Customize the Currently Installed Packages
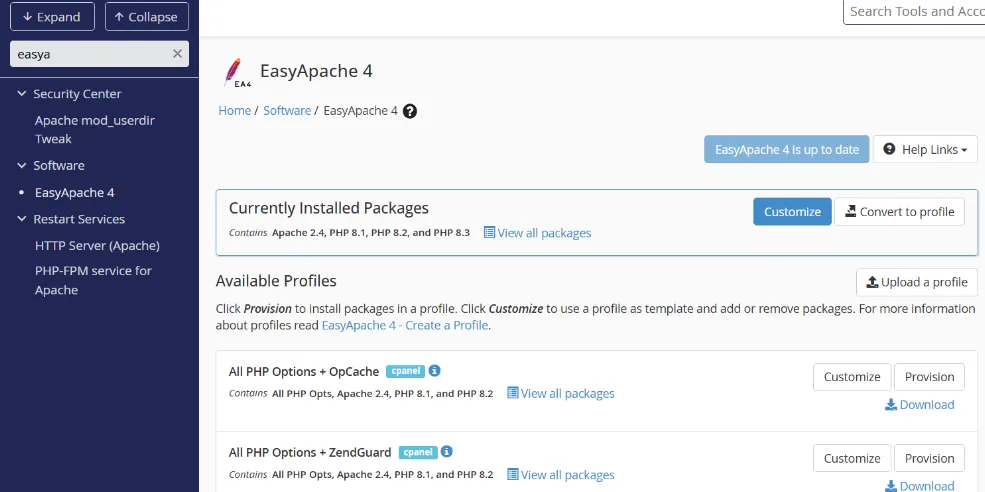This screenshot has height=492, width=985. (x=792, y=212)
